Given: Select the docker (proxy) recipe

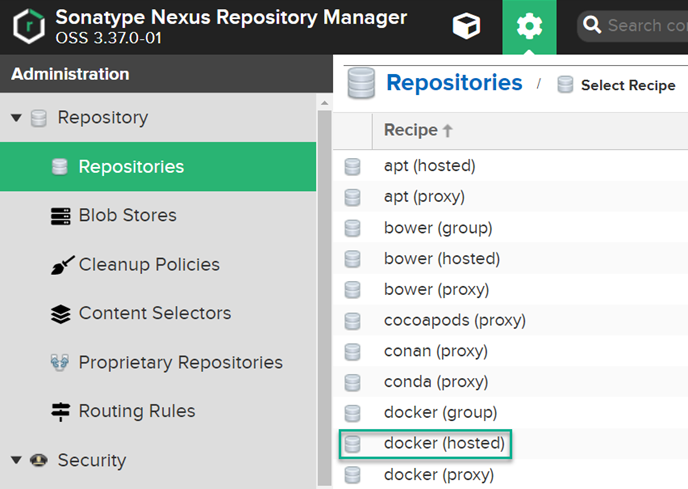Looking at the screenshot, I should click(510, 474).
